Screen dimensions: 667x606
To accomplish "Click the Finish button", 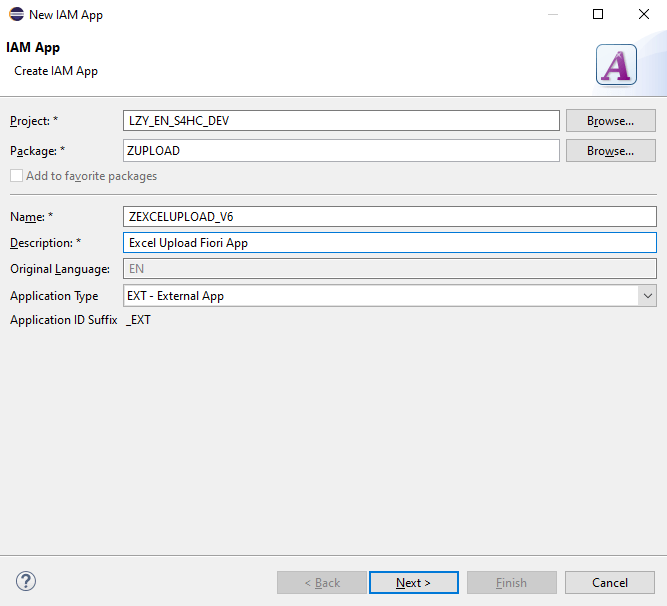I will coord(511,583).
